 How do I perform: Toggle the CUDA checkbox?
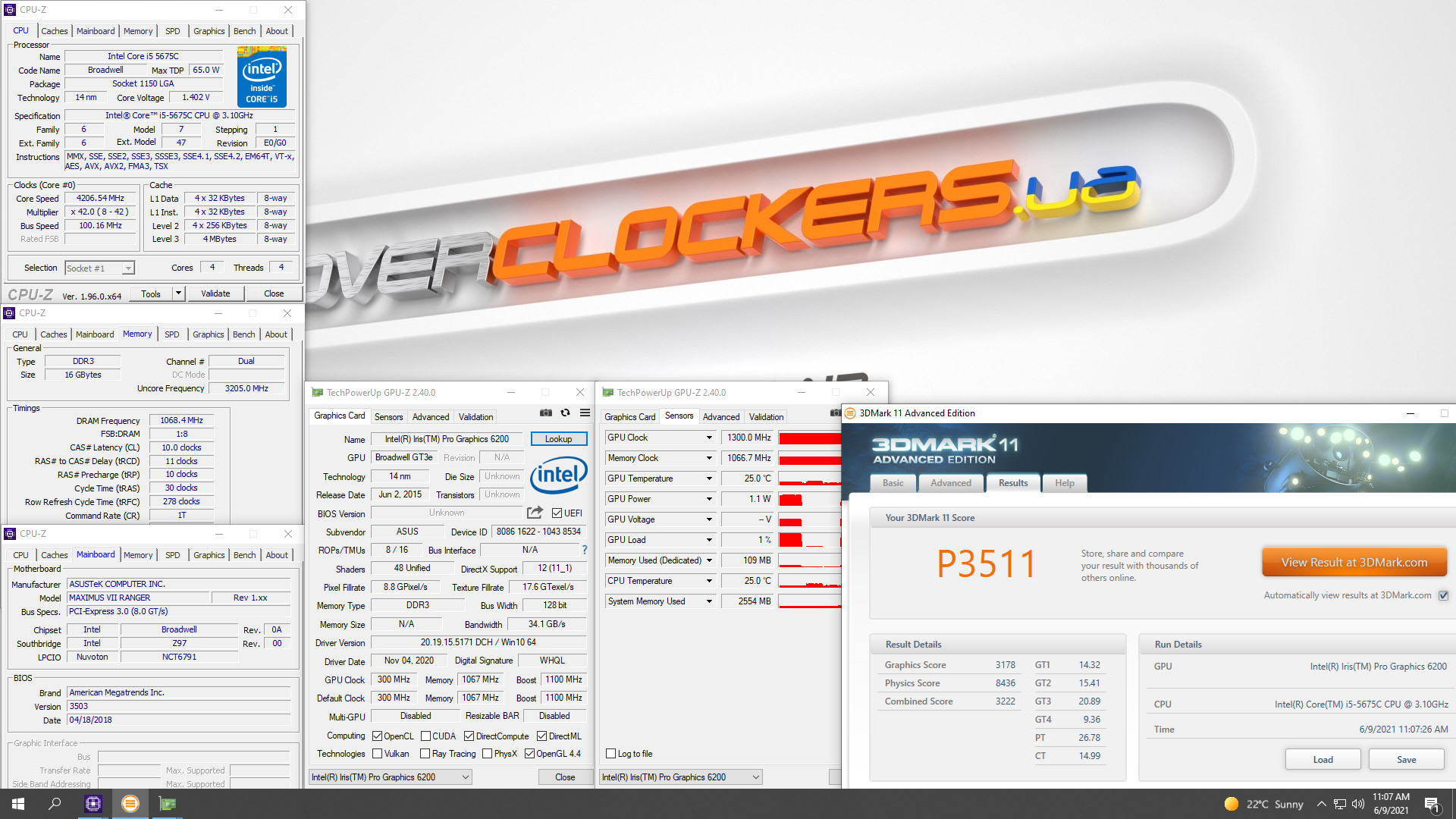click(x=425, y=736)
